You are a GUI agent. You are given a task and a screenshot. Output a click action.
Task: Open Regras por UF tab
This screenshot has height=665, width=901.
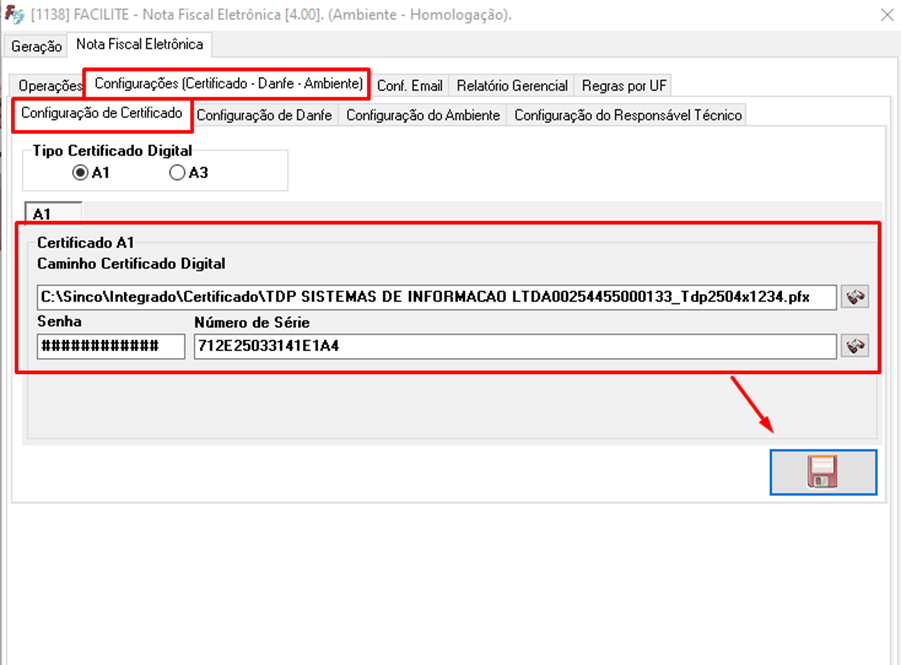tap(624, 86)
